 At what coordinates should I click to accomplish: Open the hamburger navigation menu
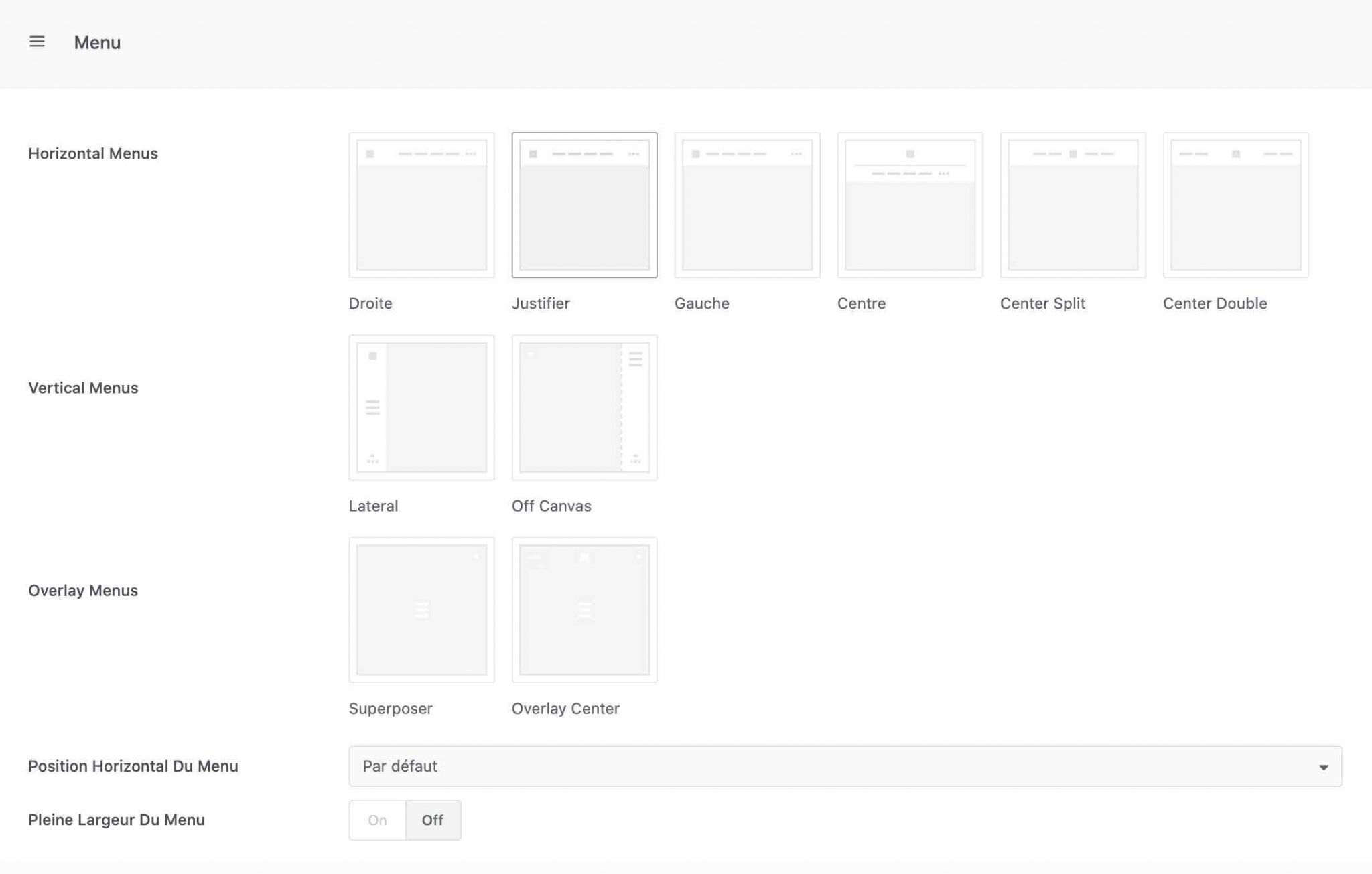[38, 42]
